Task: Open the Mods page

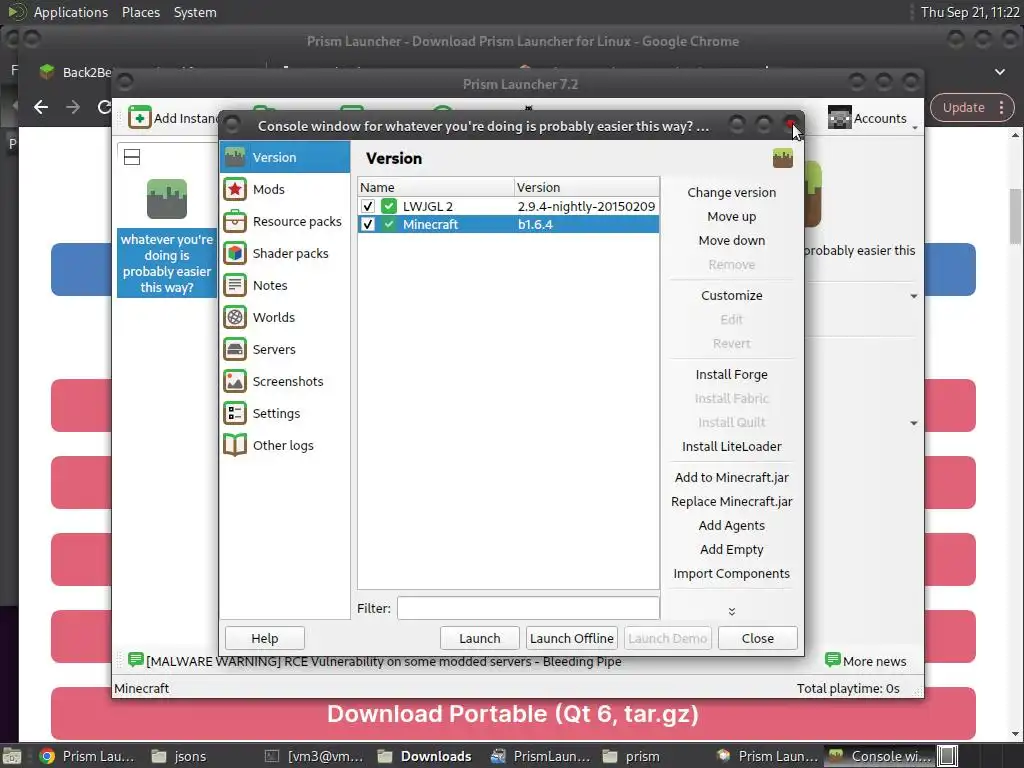Action: pyautogui.click(x=285, y=189)
